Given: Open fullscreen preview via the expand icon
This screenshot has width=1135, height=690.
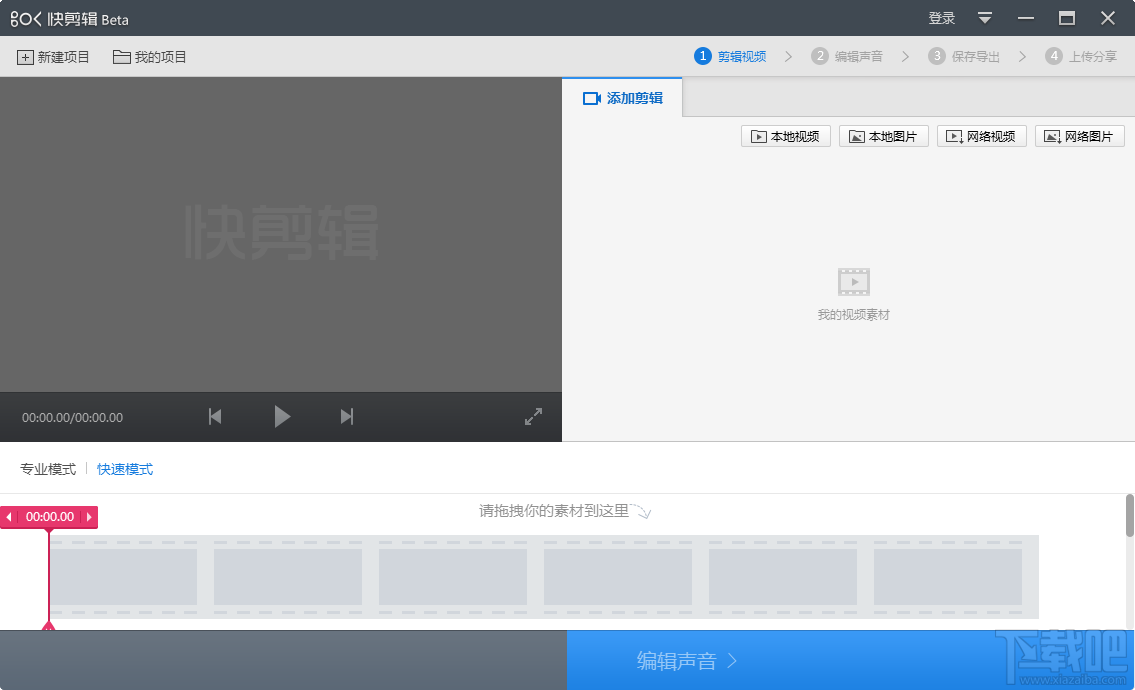Looking at the screenshot, I should 533,416.
